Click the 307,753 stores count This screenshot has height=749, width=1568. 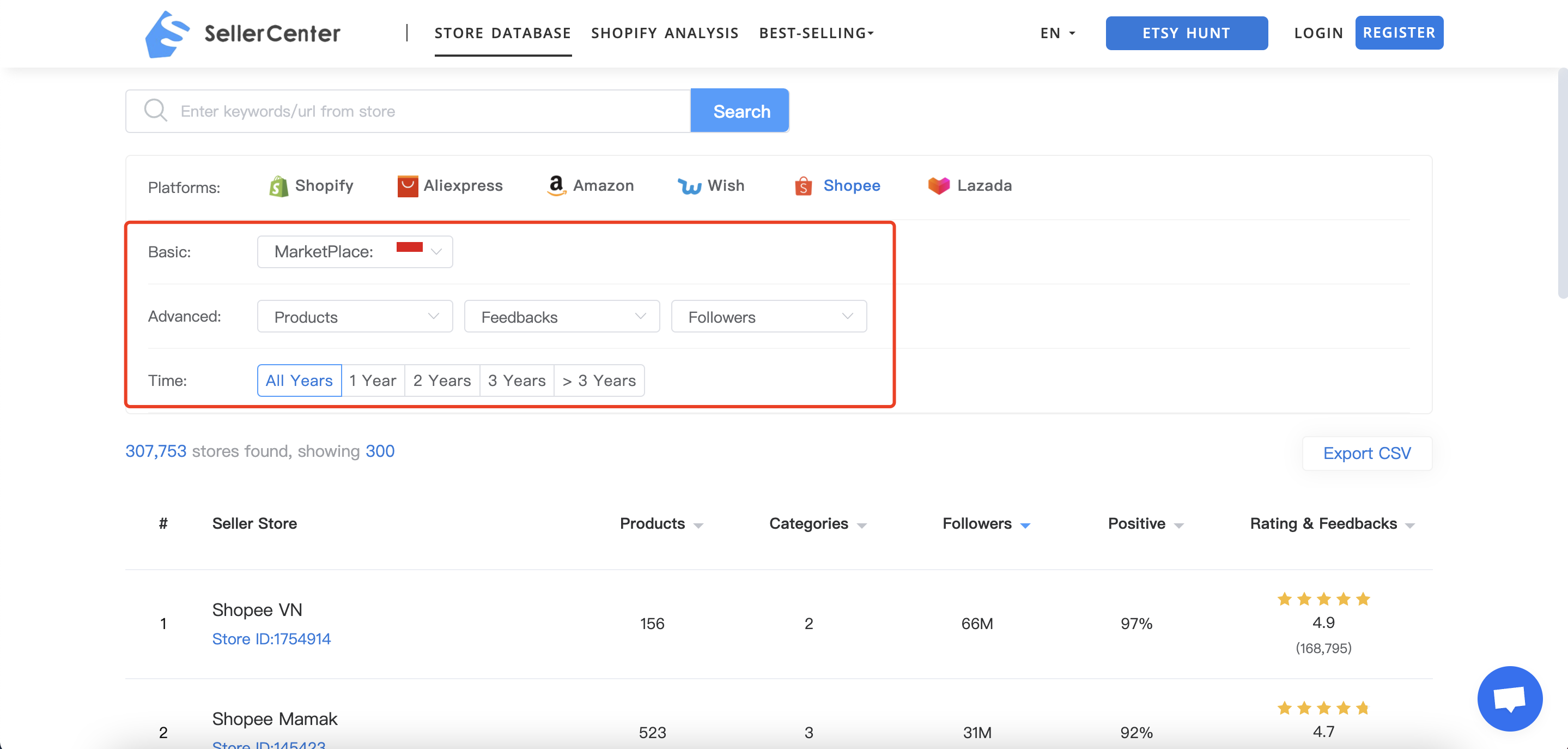tap(156, 451)
